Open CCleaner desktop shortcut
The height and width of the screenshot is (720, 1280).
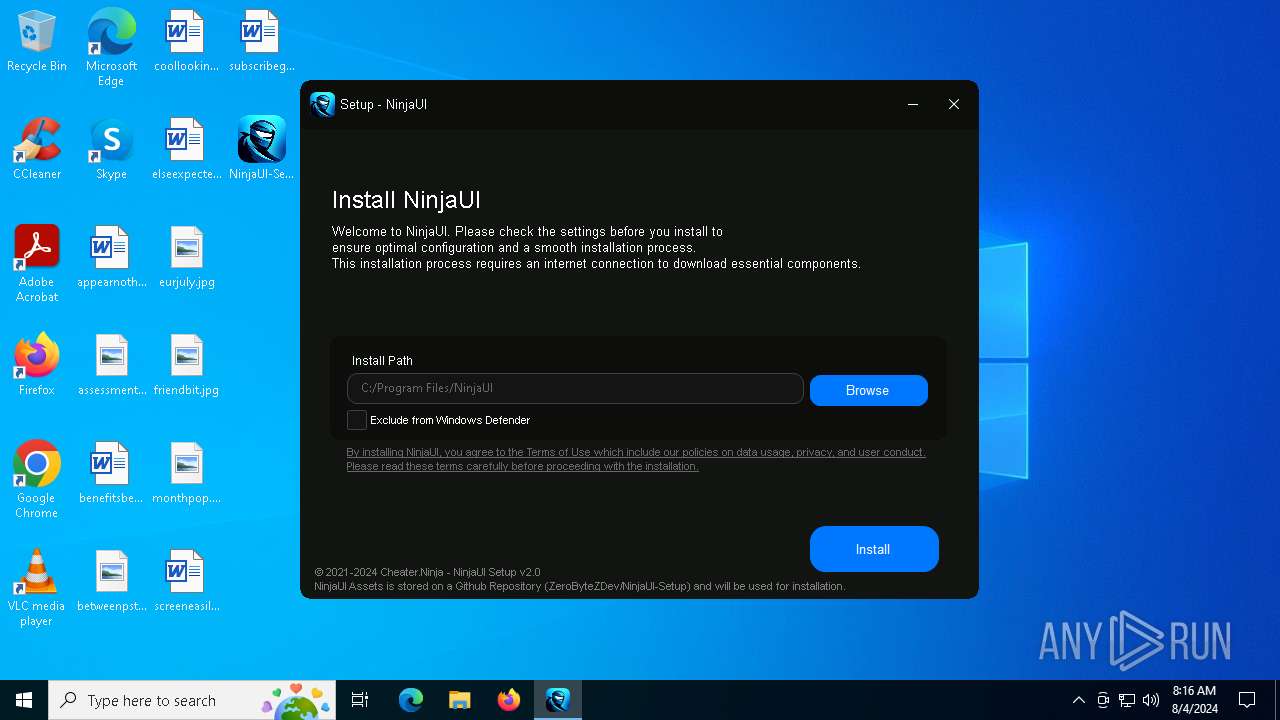(37, 150)
